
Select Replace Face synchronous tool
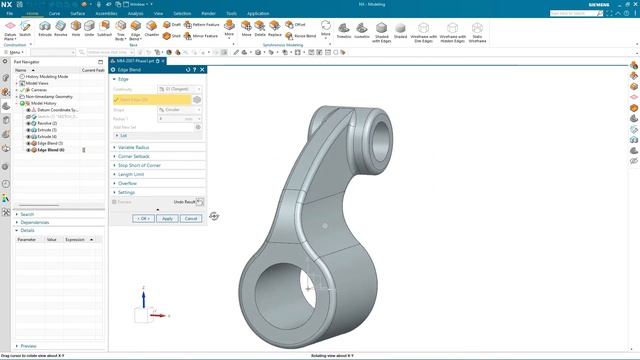coord(275,29)
